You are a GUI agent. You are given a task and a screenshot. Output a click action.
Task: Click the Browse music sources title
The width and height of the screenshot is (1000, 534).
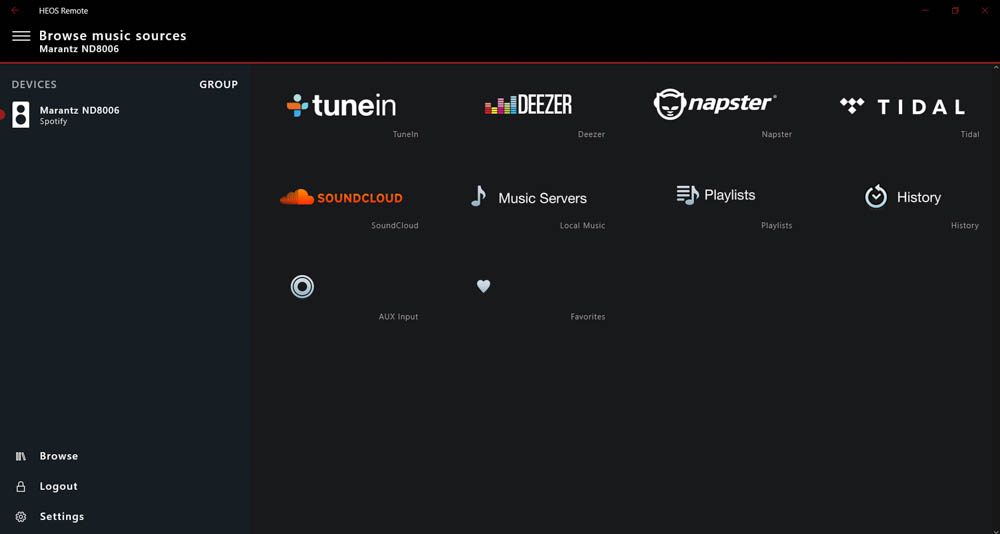[x=113, y=36]
